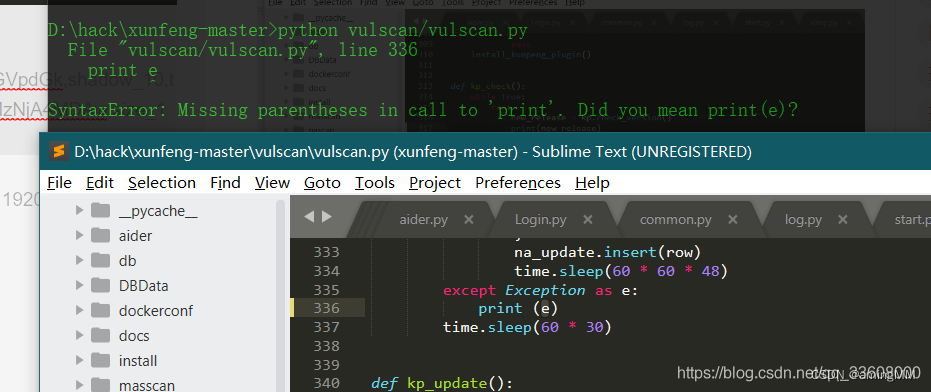Expand the __pycache__ folder arrow

(x=79, y=210)
